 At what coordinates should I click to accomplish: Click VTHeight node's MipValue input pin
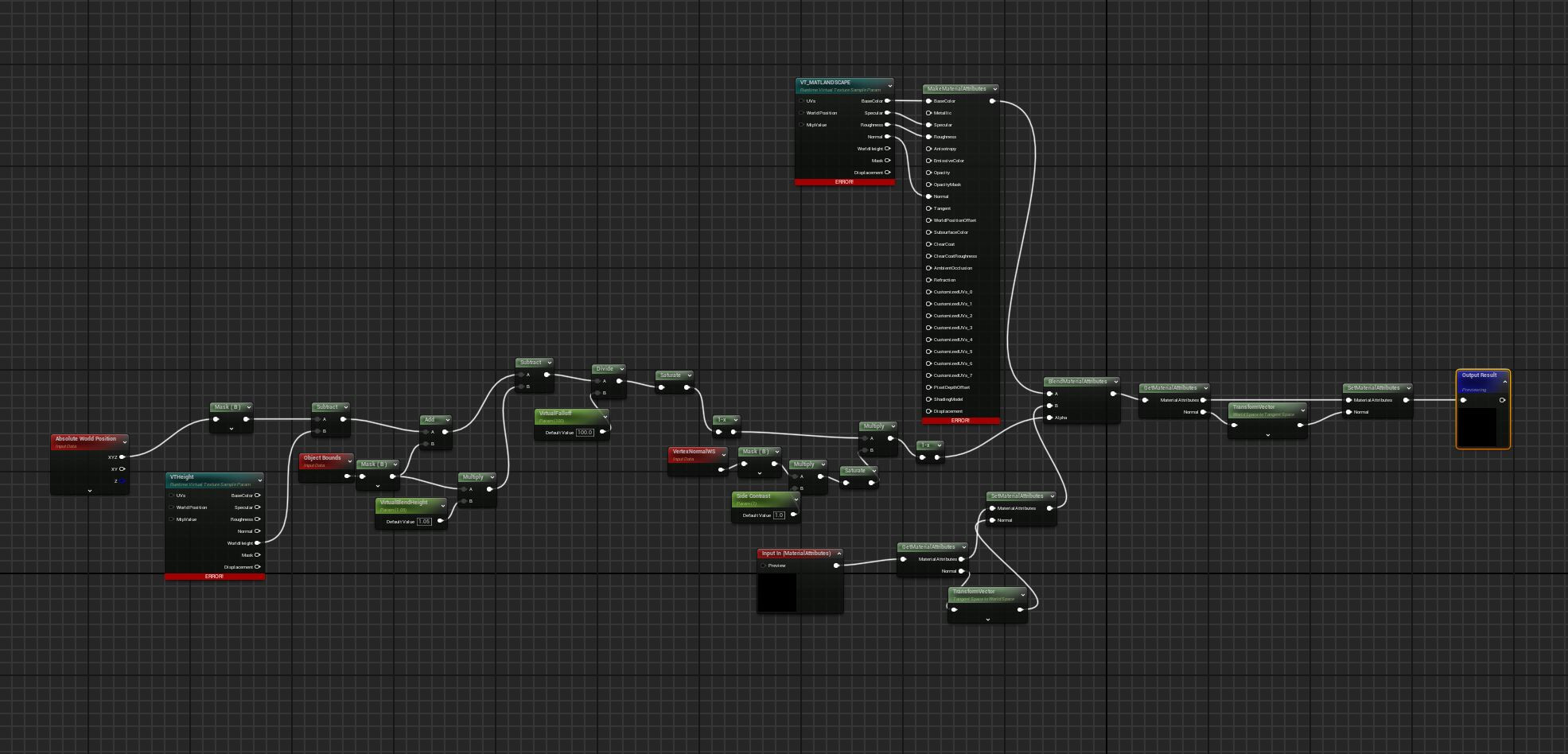tap(171, 519)
